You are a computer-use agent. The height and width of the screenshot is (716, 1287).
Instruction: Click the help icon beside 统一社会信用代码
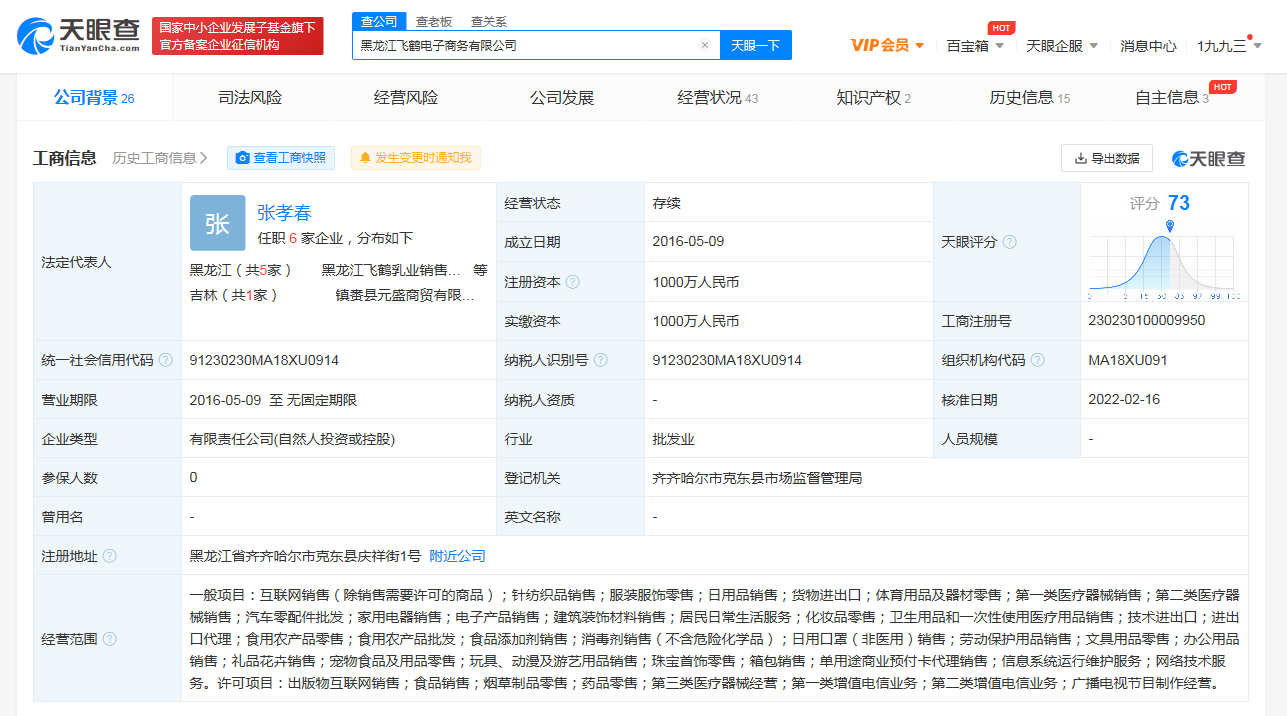click(166, 360)
